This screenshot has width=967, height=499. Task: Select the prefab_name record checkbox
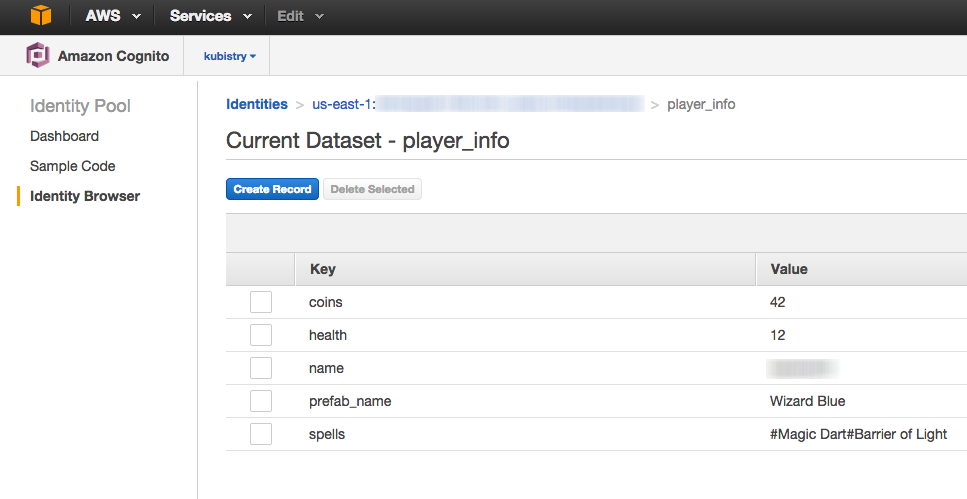[x=261, y=401]
